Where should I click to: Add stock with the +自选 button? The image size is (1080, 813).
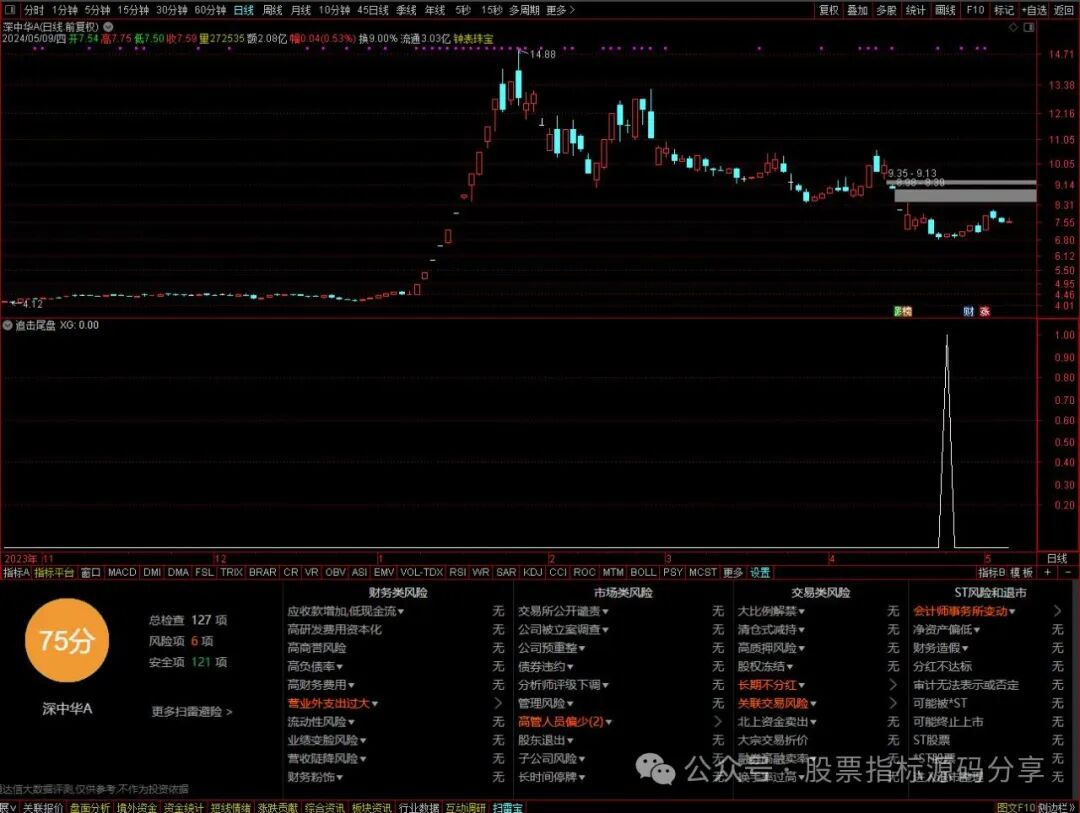point(1035,10)
